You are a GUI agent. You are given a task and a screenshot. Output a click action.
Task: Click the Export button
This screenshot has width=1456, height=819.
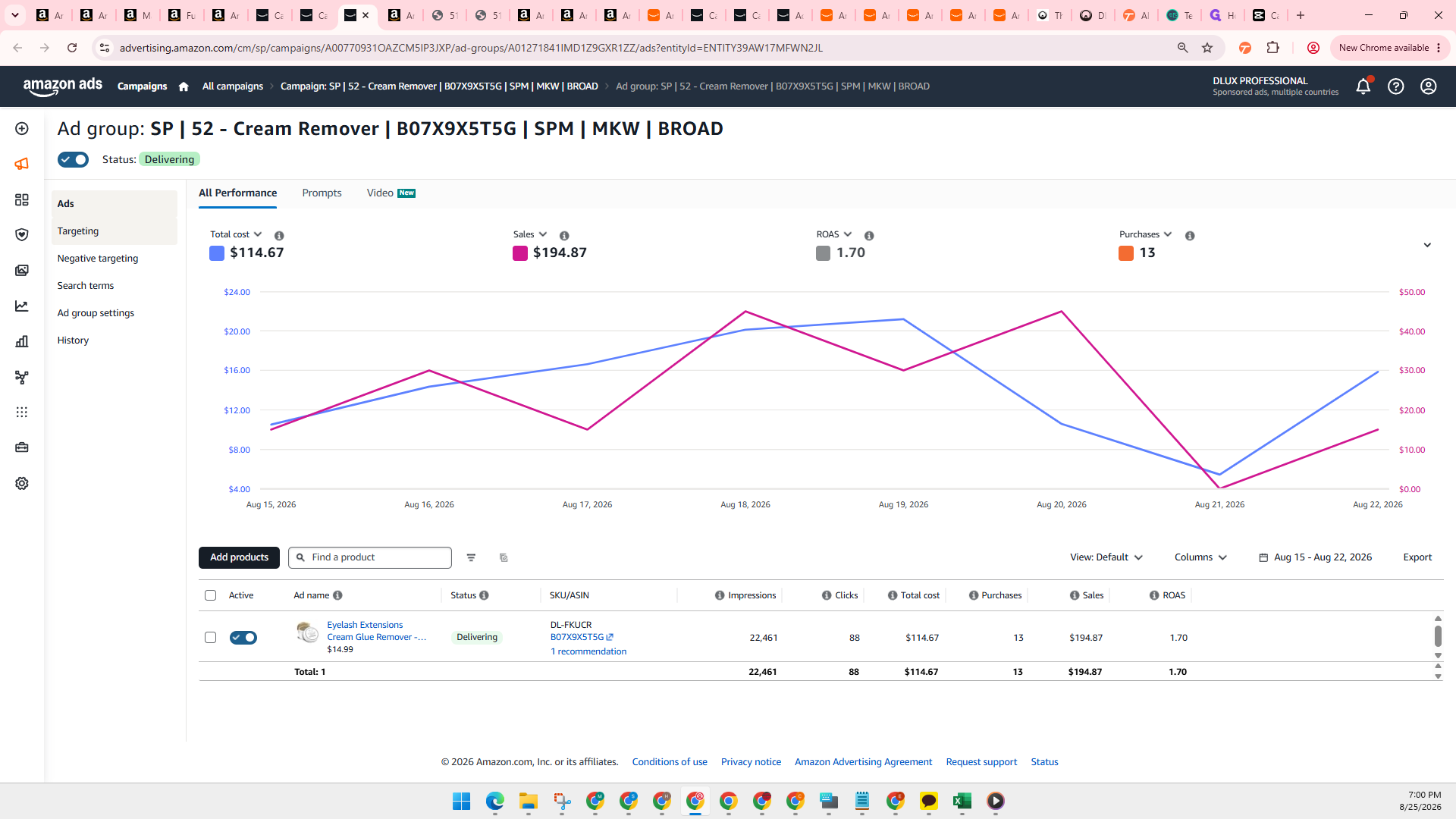tap(1417, 557)
